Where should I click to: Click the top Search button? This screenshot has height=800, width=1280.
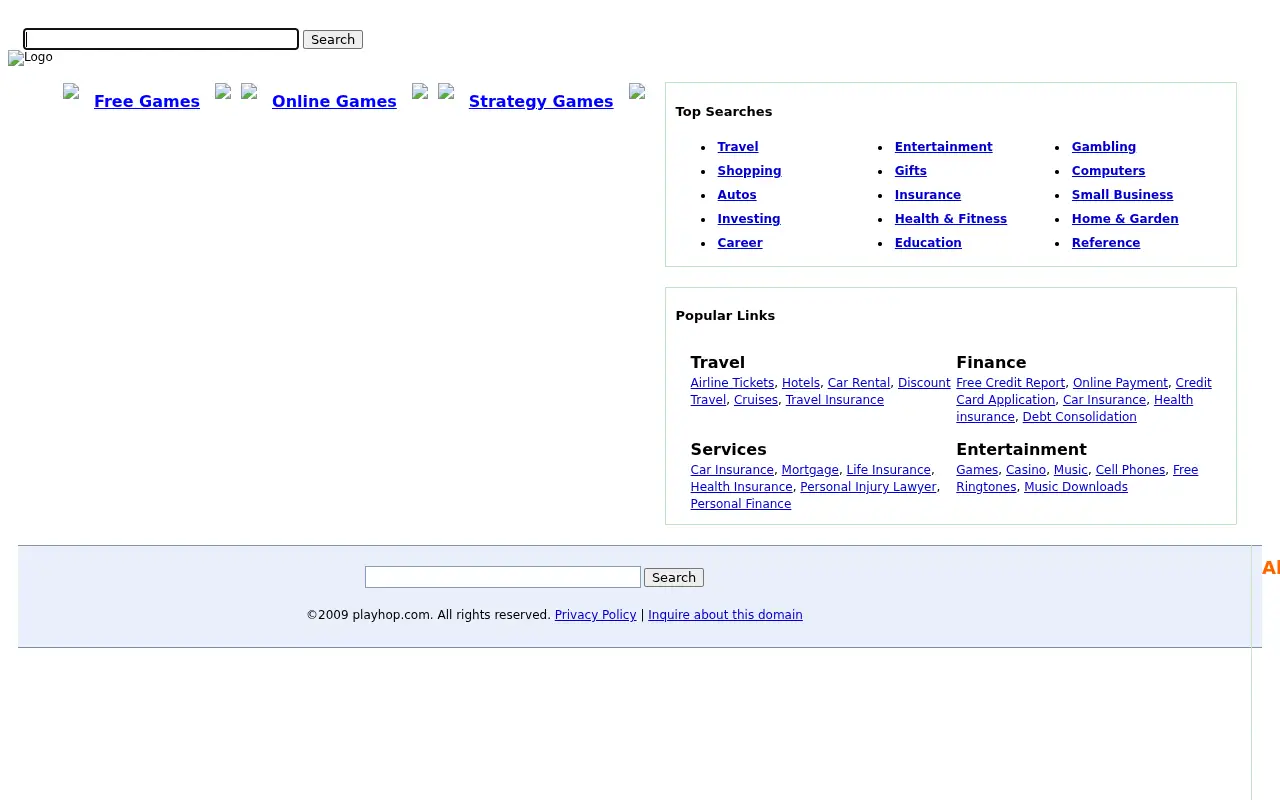[x=333, y=39]
